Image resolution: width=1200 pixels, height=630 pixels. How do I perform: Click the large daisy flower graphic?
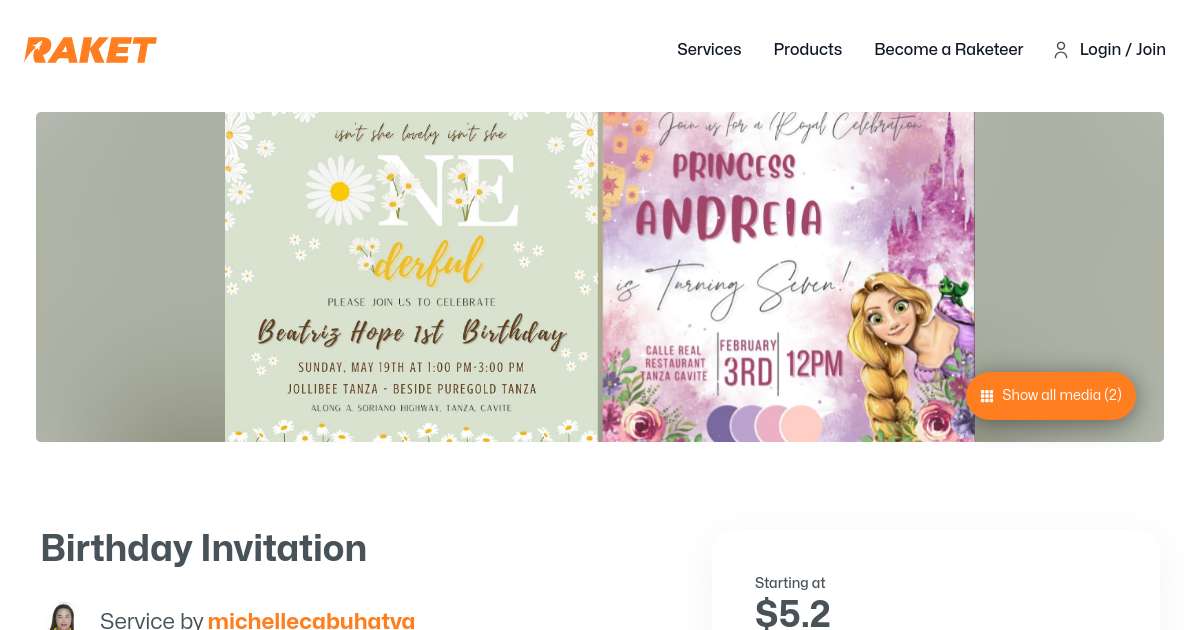[340, 189]
